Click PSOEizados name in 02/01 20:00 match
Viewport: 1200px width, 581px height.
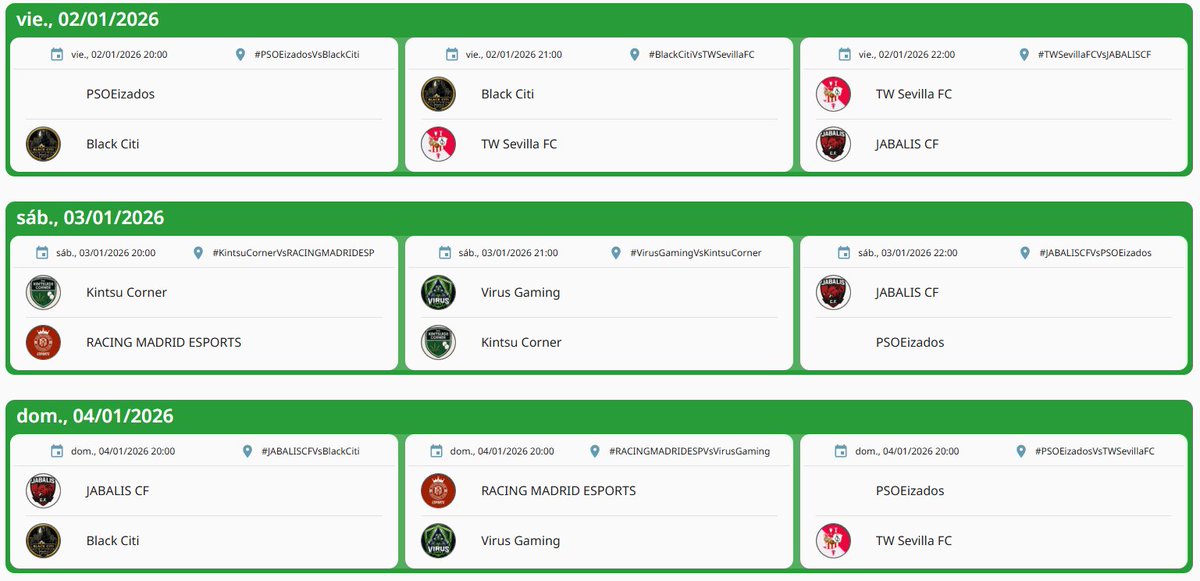point(120,94)
